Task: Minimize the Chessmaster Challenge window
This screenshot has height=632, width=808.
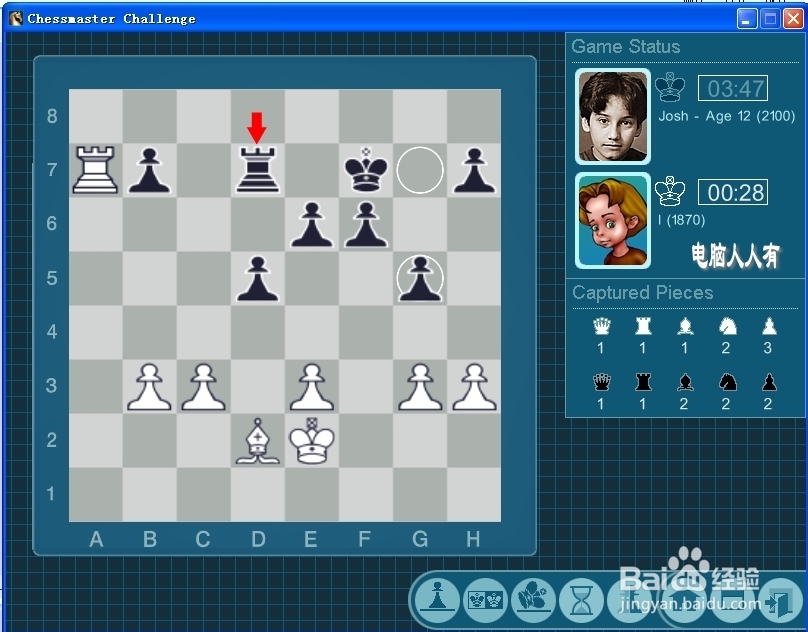Action: point(747,19)
